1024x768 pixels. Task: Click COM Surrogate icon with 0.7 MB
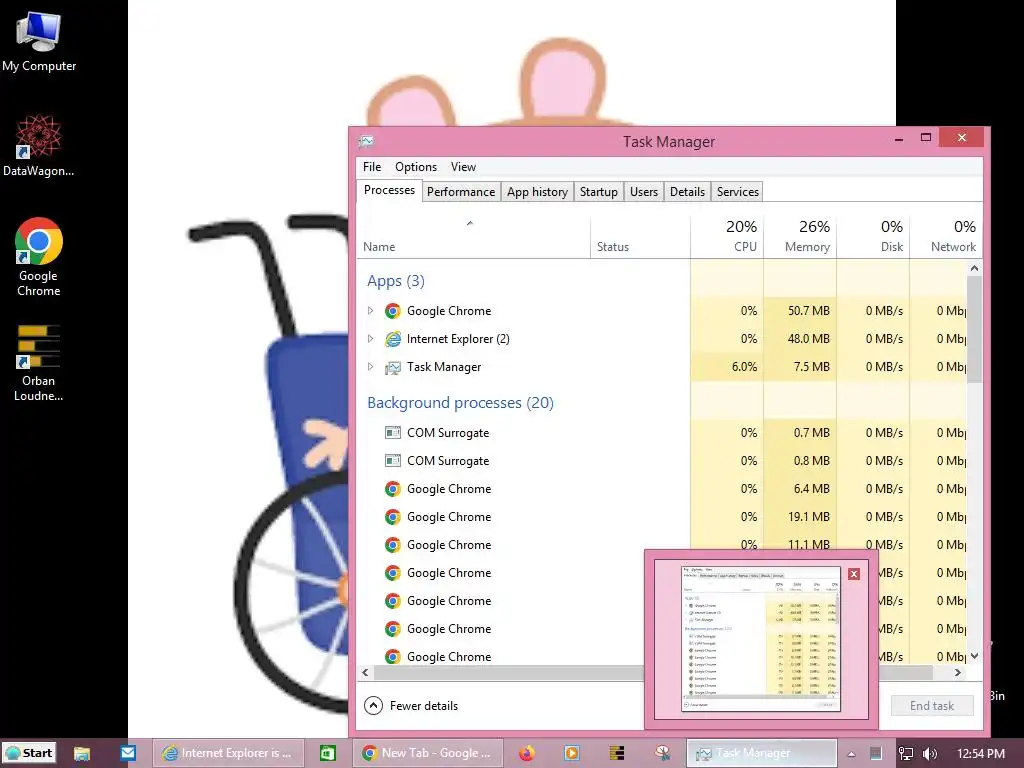(392, 432)
